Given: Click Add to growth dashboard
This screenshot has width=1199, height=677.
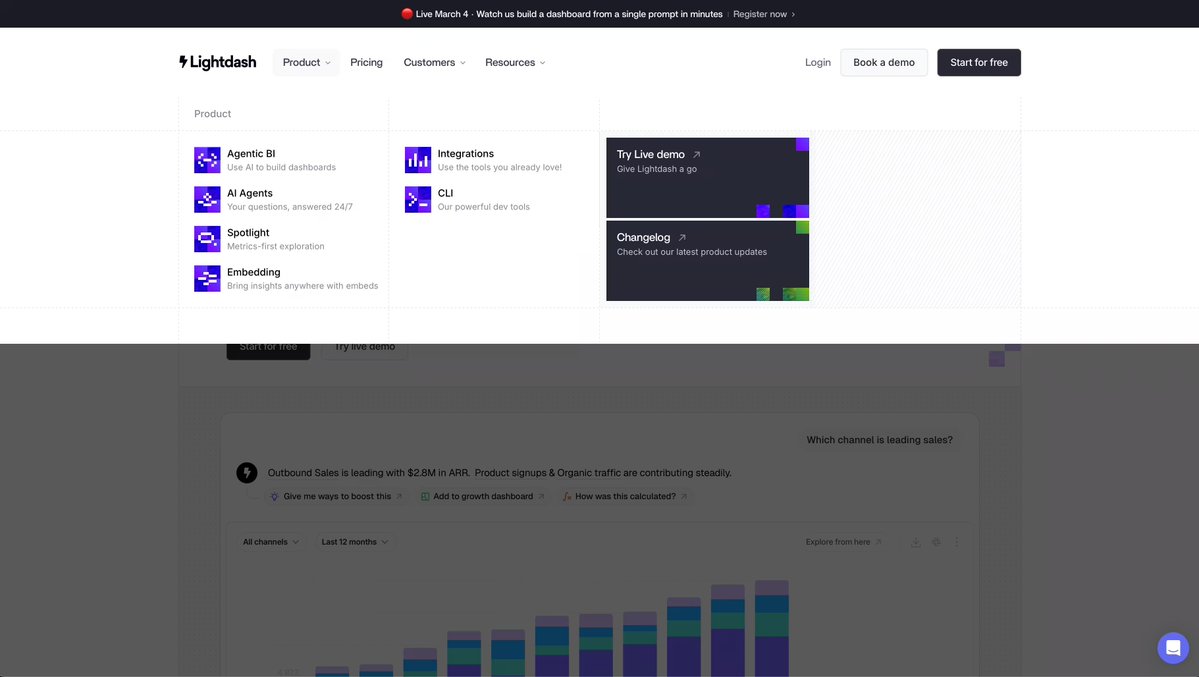Looking at the screenshot, I should point(483,496).
